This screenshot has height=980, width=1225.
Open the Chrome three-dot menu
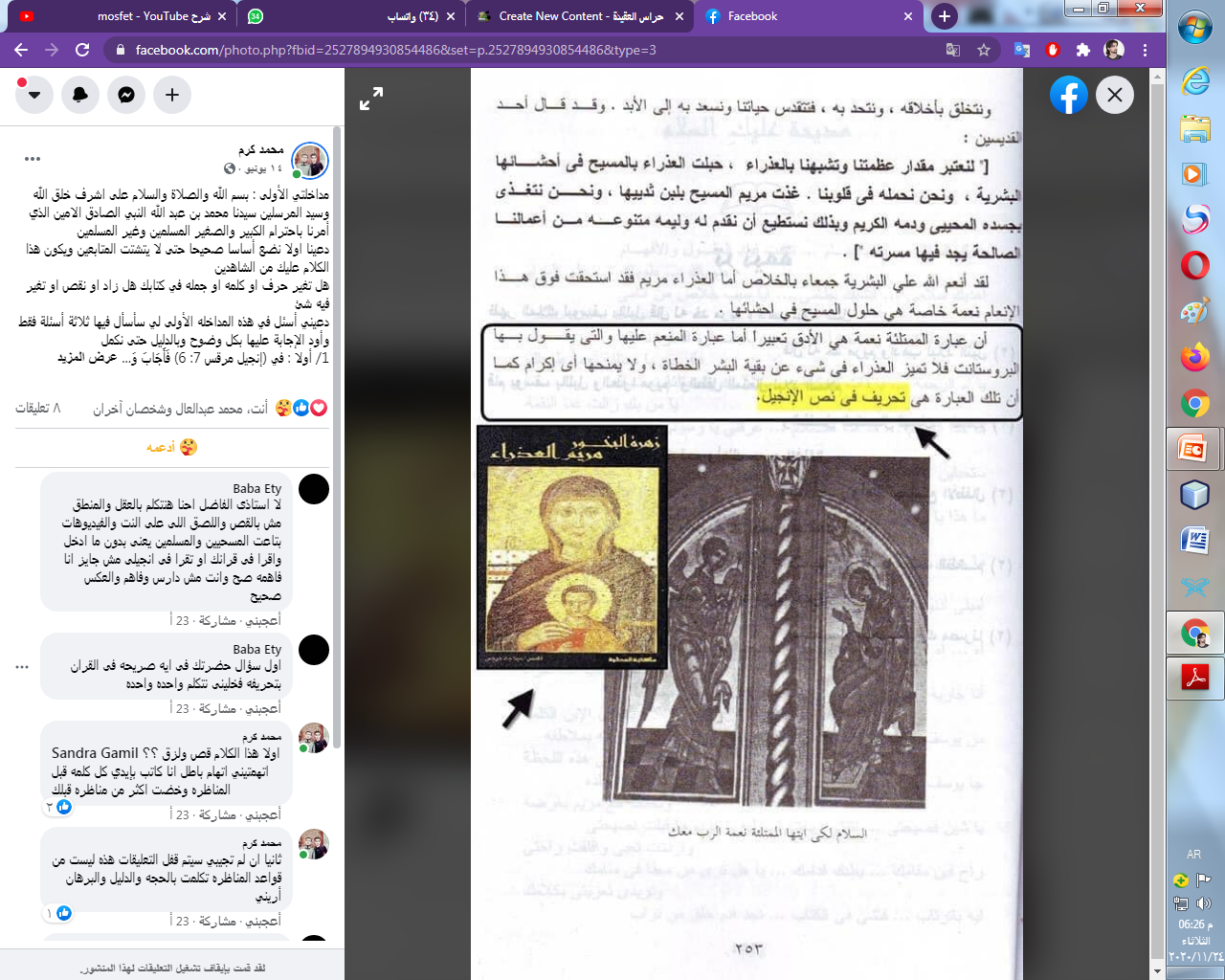[x=1145, y=50]
